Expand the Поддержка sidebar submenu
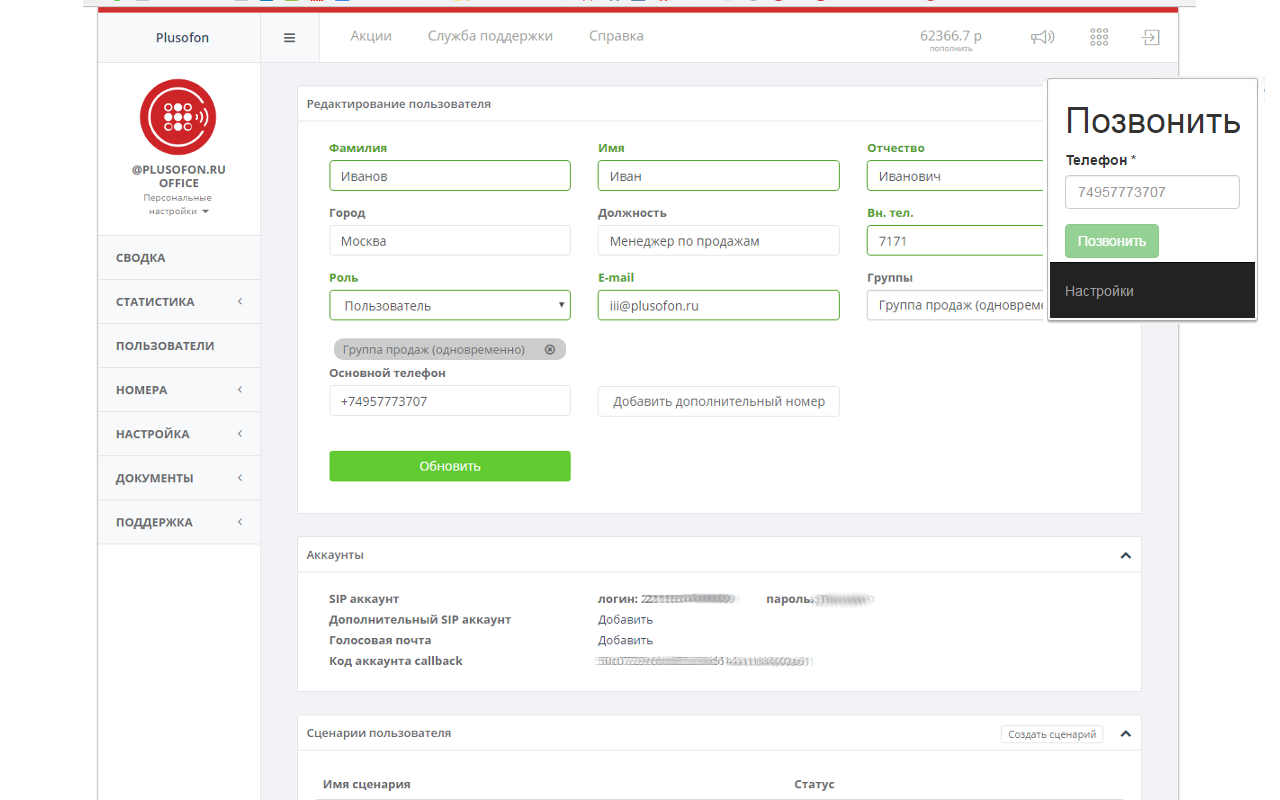Image resolution: width=1280 pixels, height=800 pixels. click(x=240, y=521)
